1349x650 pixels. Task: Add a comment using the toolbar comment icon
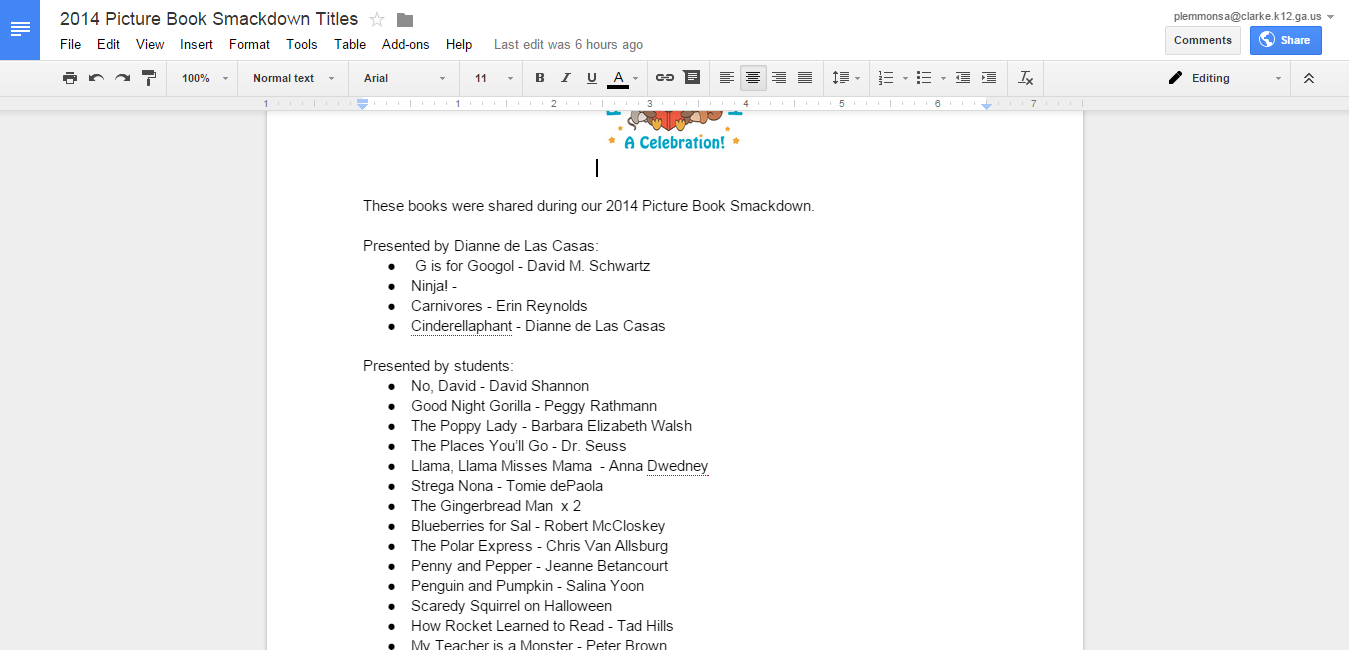(x=691, y=78)
